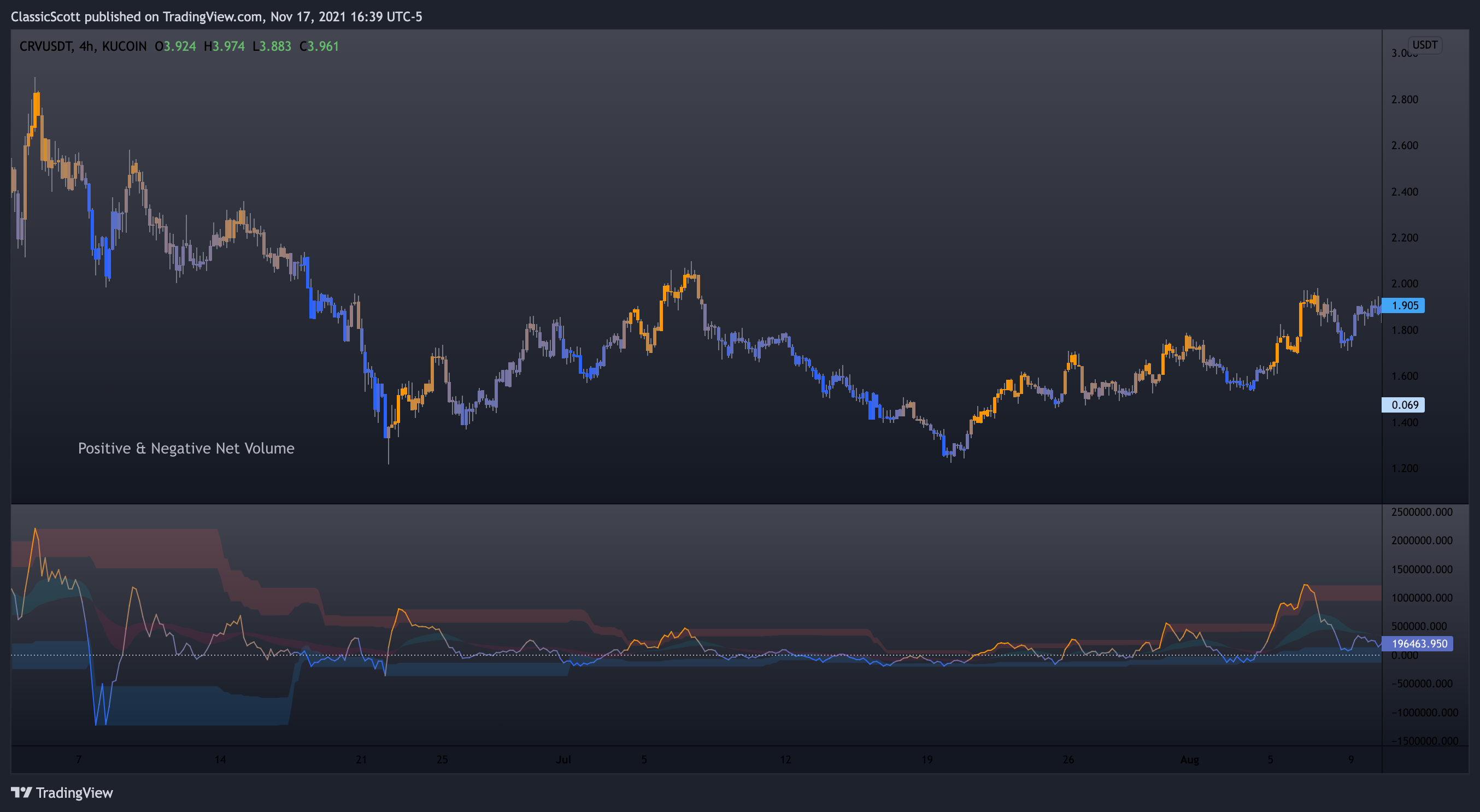Viewport: 1480px width, 812px height.
Task: Click the 1000000.000 volume axis tick
Action: (x=1422, y=598)
